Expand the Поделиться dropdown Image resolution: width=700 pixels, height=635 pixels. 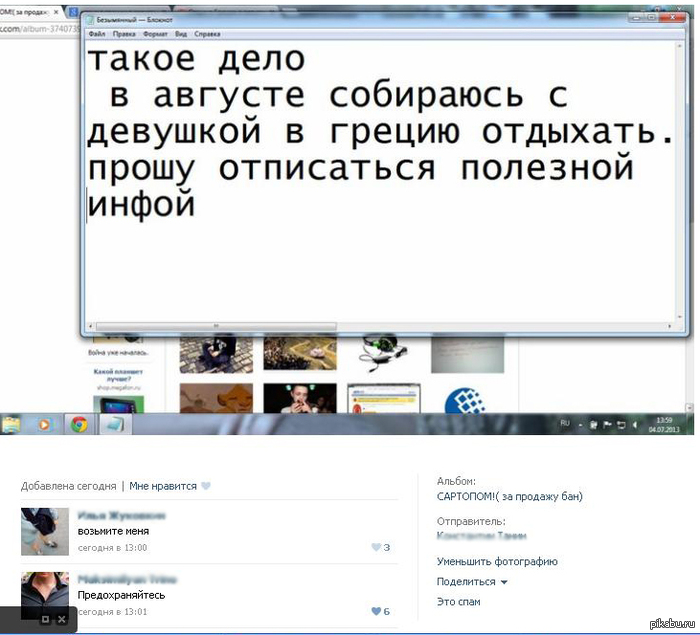coord(472,582)
